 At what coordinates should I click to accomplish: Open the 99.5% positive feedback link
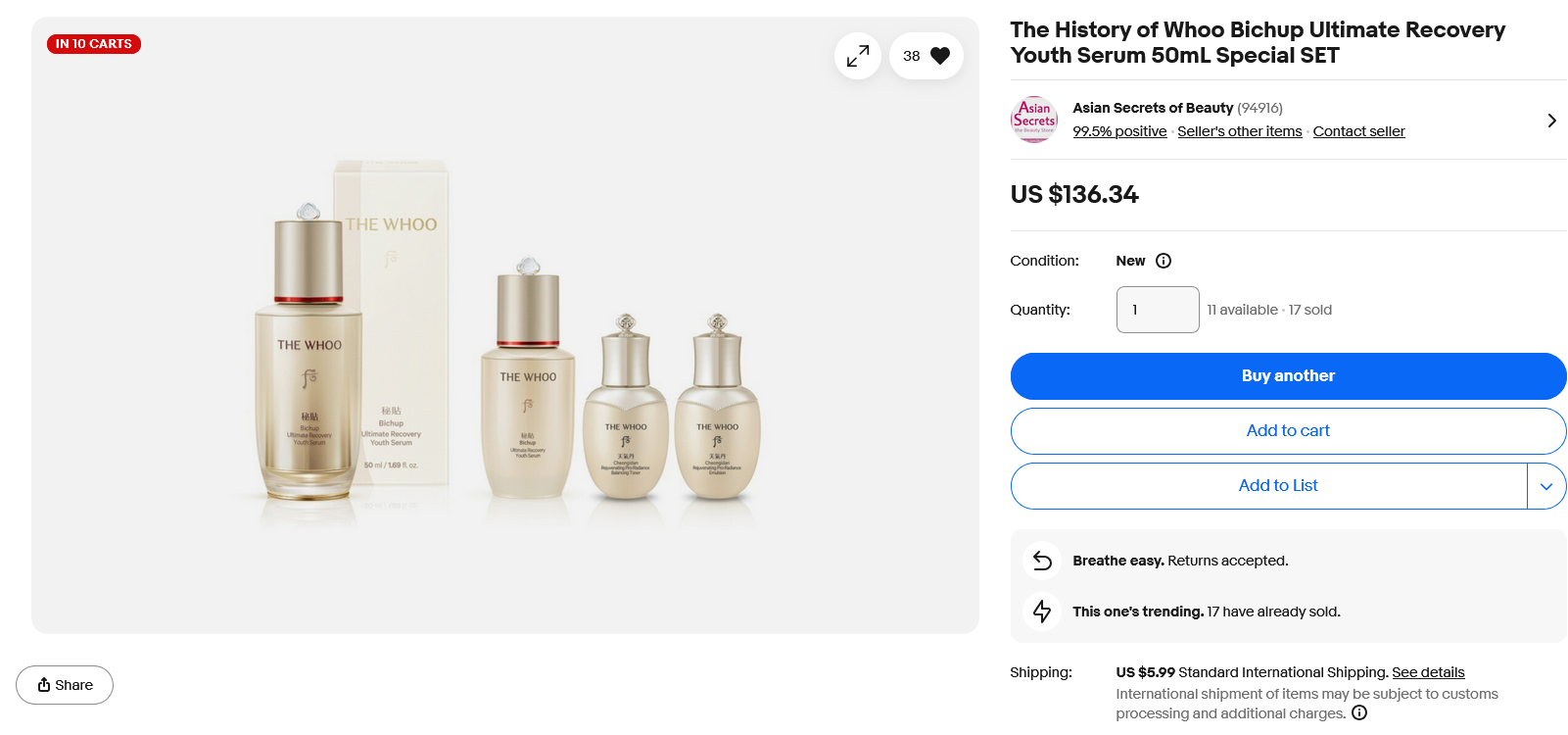click(x=1119, y=131)
